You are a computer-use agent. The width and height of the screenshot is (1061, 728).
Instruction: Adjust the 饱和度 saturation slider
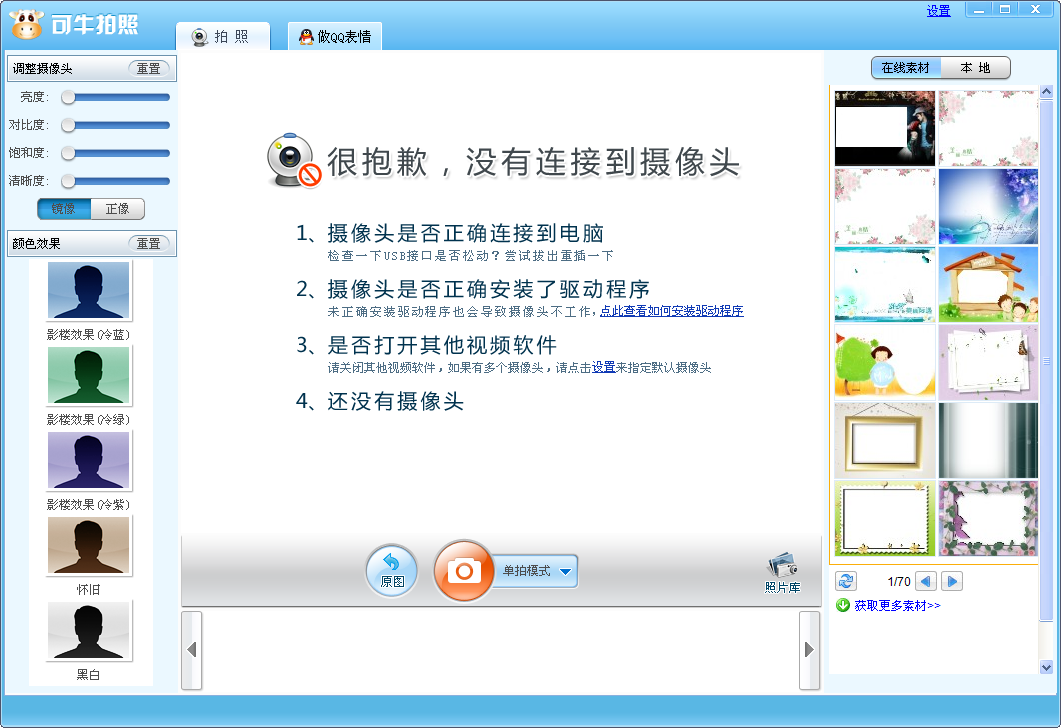point(115,154)
